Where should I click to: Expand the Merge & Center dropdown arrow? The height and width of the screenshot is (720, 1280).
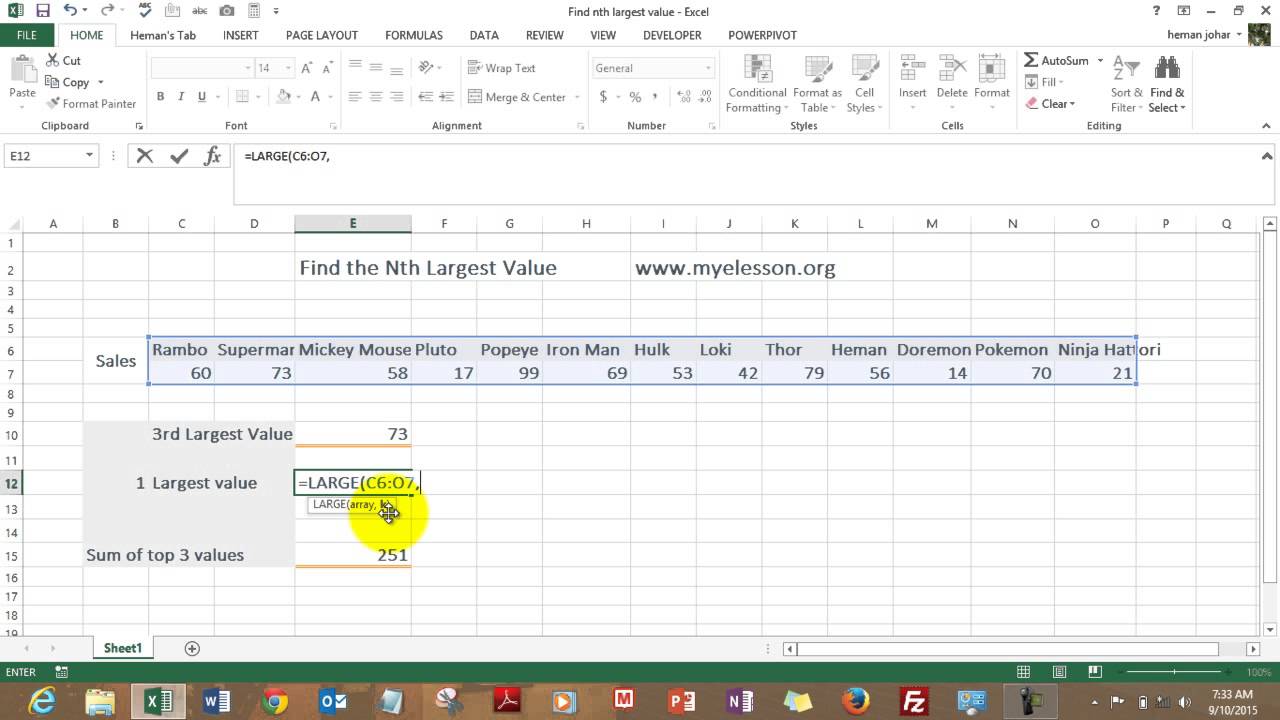click(577, 97)
